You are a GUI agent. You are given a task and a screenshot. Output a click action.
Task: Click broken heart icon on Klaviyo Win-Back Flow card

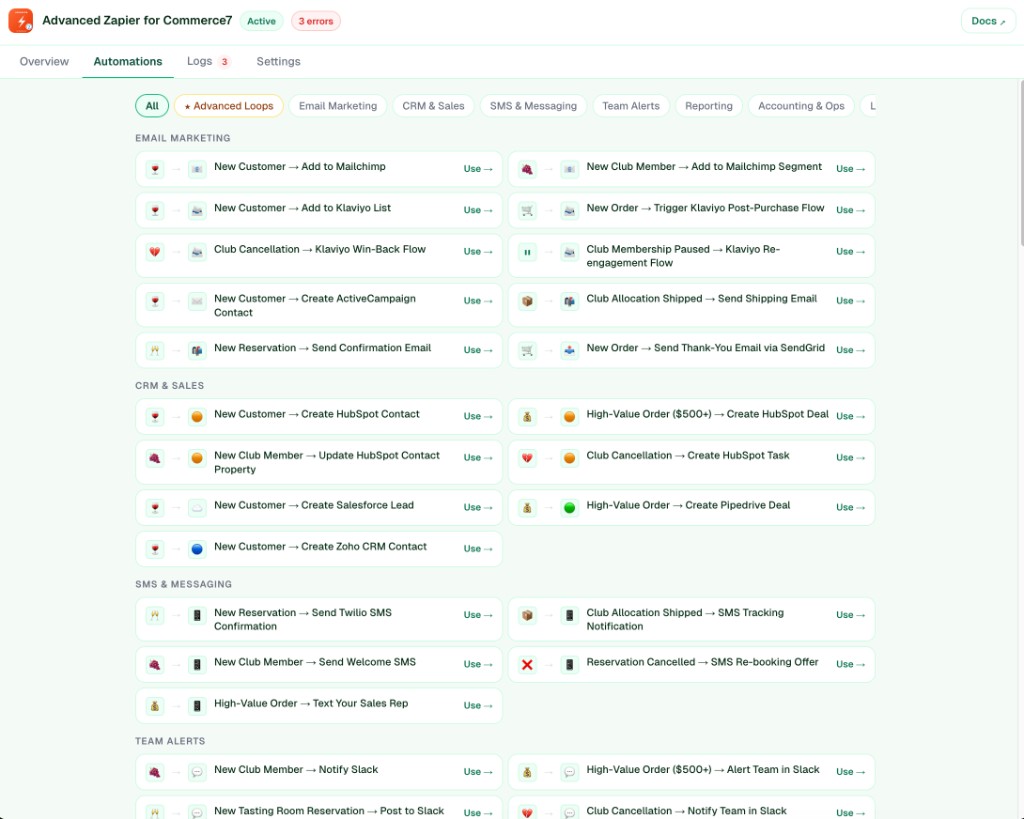pos(155,251)
